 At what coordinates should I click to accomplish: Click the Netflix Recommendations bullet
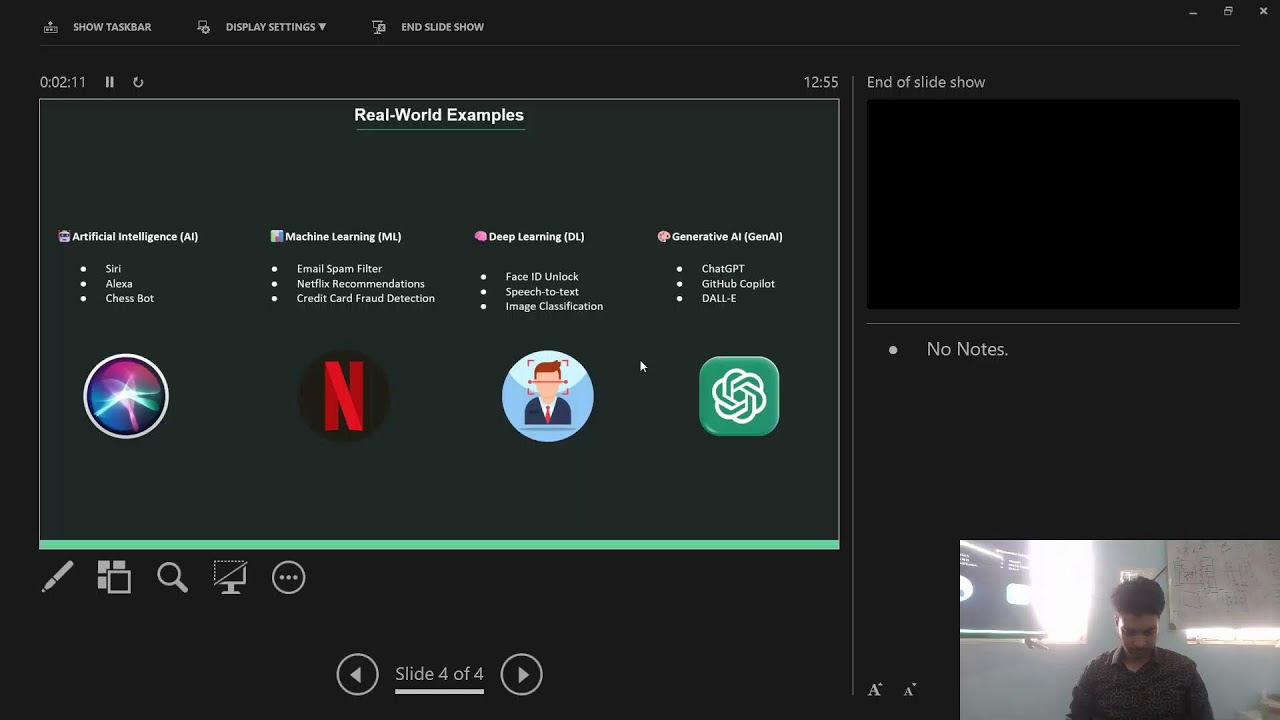tap(360, 284)
